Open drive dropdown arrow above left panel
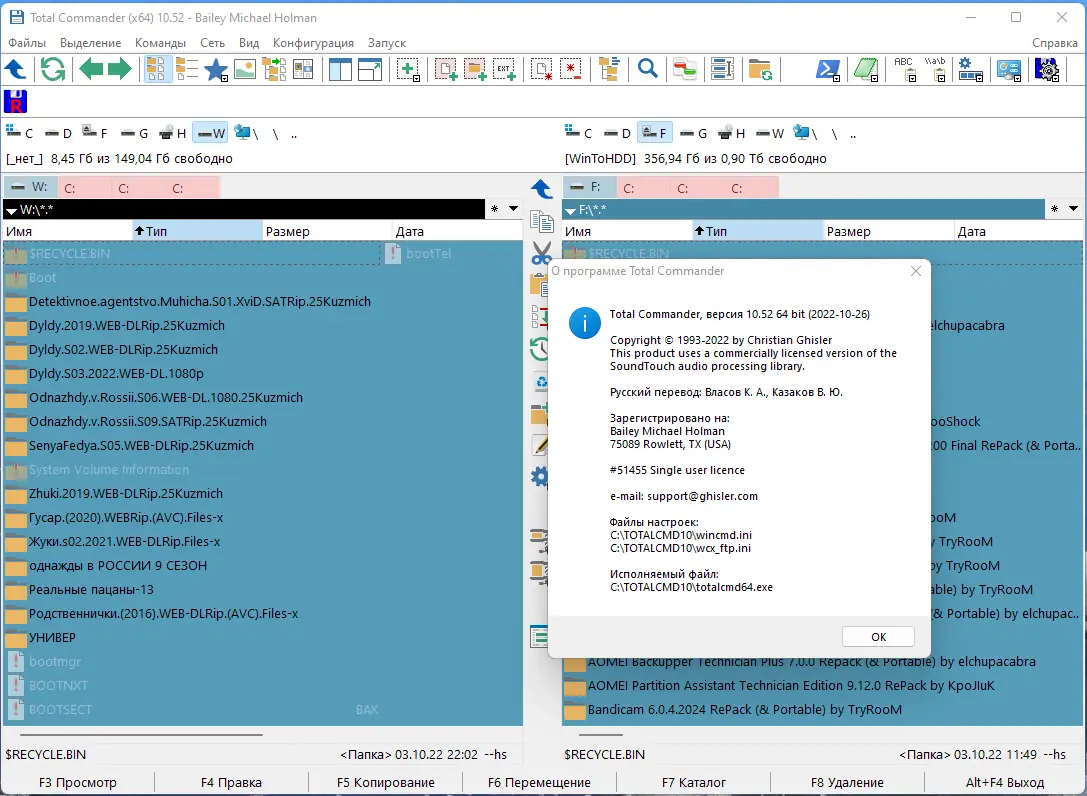Screen dimensions: 1087x796 tap(13, 210)
